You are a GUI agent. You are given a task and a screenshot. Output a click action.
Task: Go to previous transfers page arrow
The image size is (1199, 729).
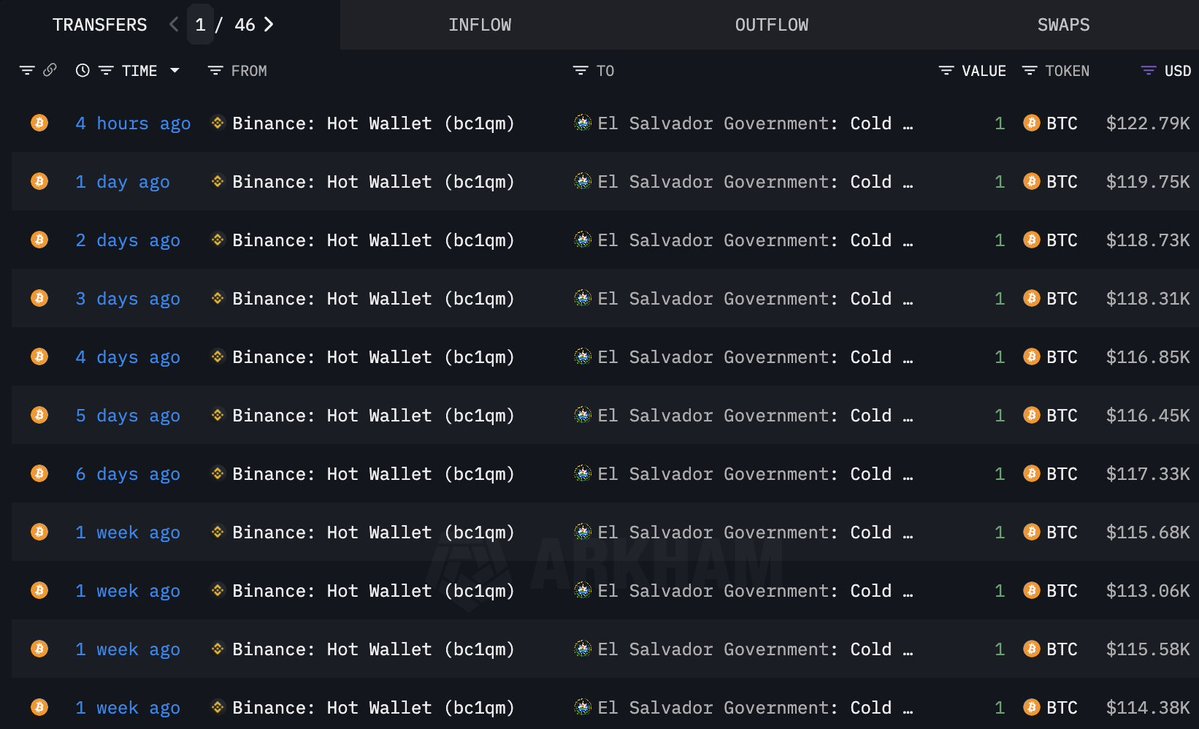[x=174, y=24]
